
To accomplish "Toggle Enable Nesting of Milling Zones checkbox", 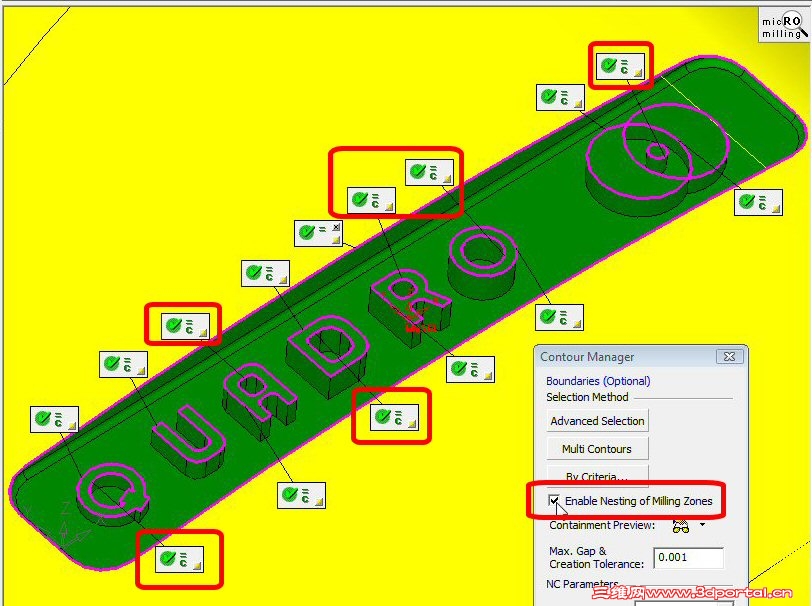I will [554, 500].
